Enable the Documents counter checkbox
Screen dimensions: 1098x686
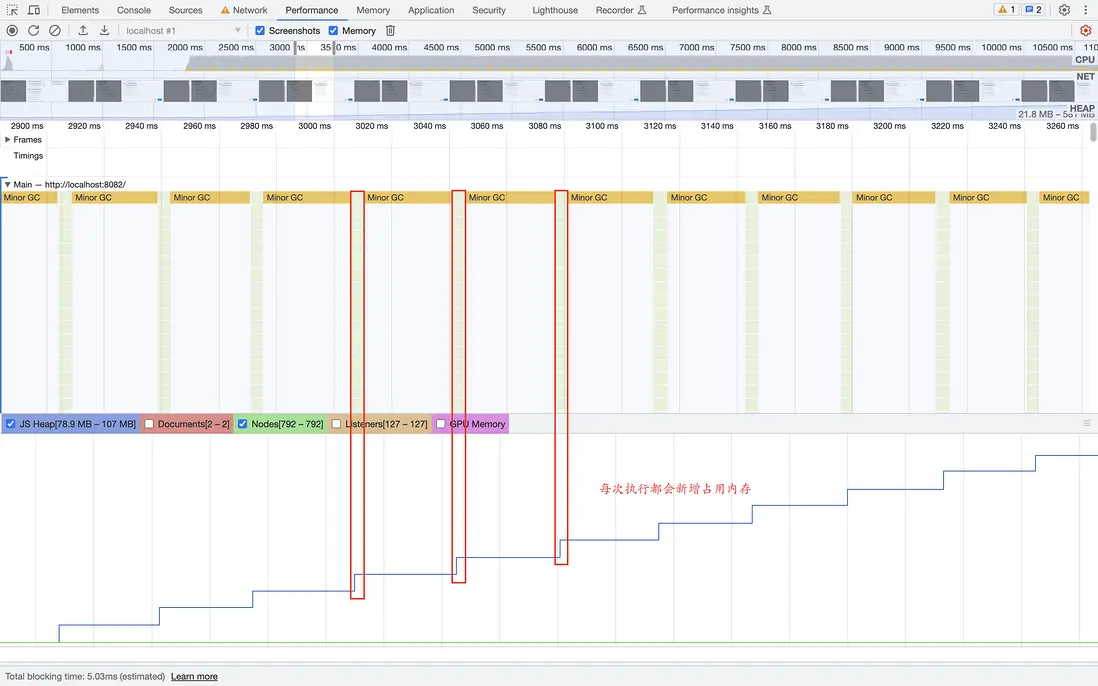pyautogui.click(x=148, y=424)
